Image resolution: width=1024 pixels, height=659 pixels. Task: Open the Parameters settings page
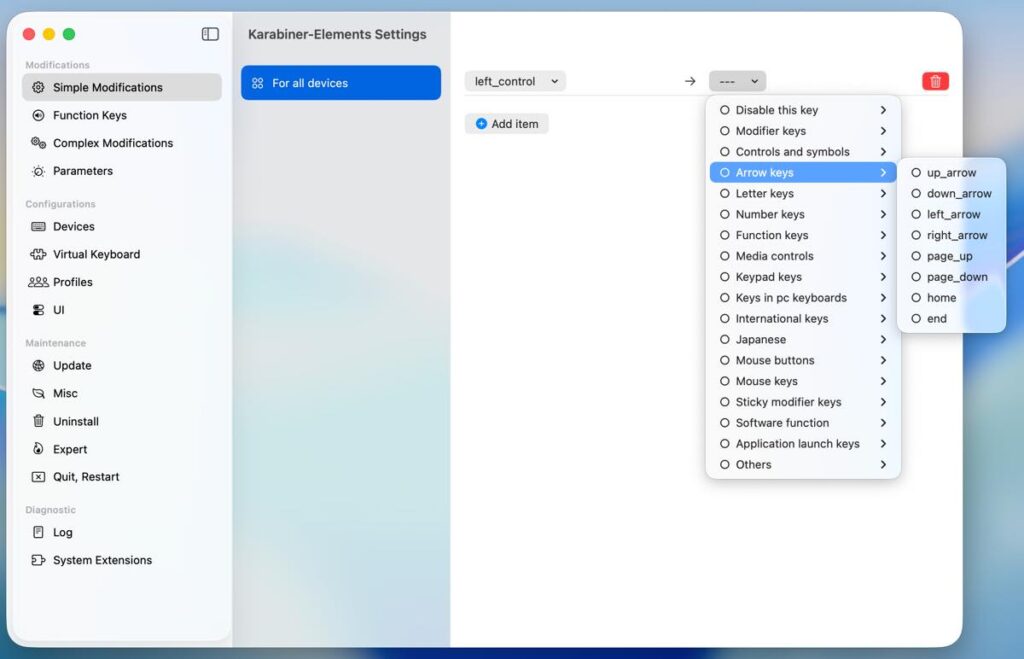click(82, 171)
